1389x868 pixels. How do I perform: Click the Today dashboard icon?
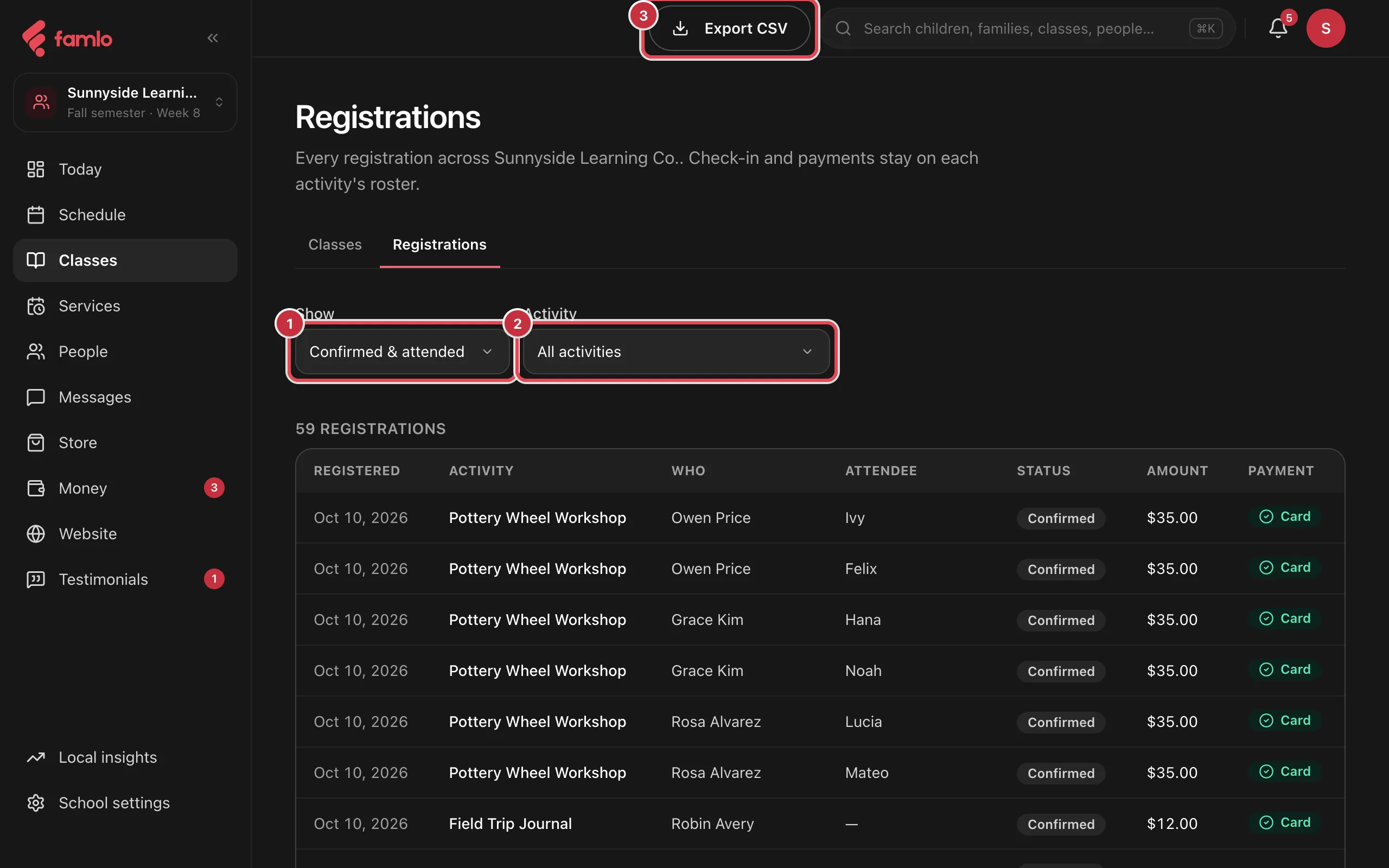36,169
